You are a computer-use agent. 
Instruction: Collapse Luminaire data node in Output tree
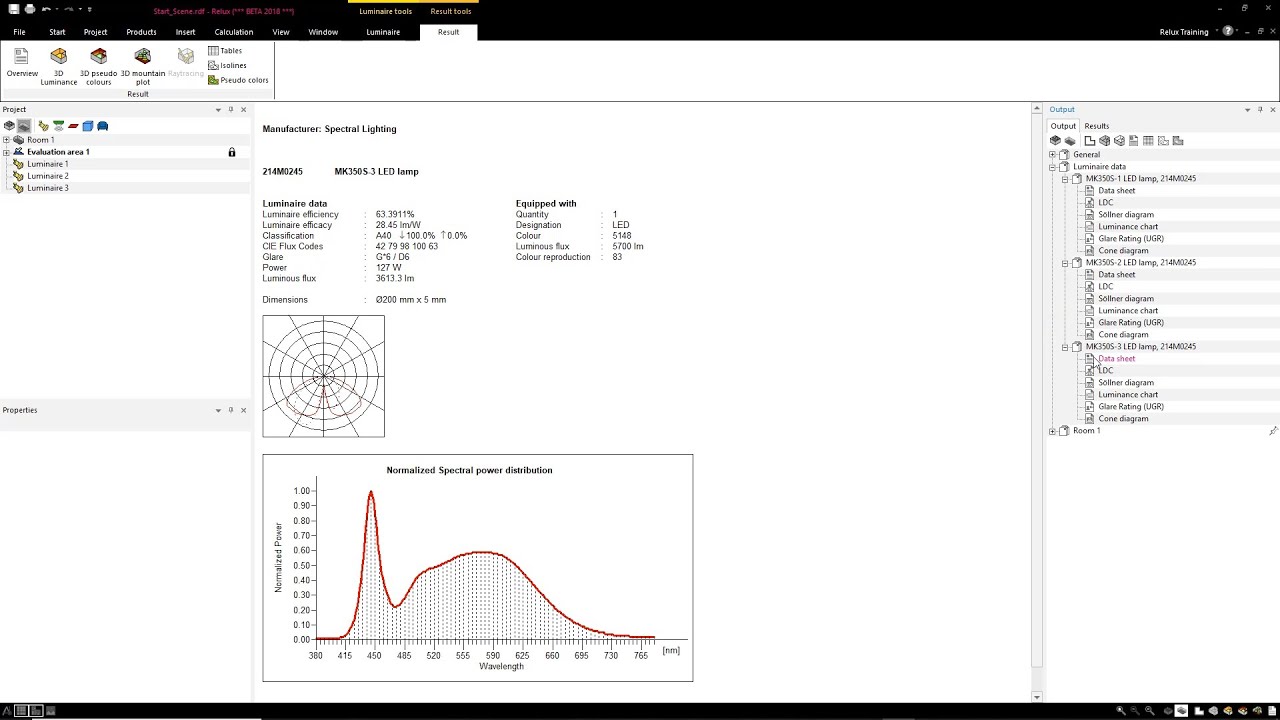(1052, 167)
